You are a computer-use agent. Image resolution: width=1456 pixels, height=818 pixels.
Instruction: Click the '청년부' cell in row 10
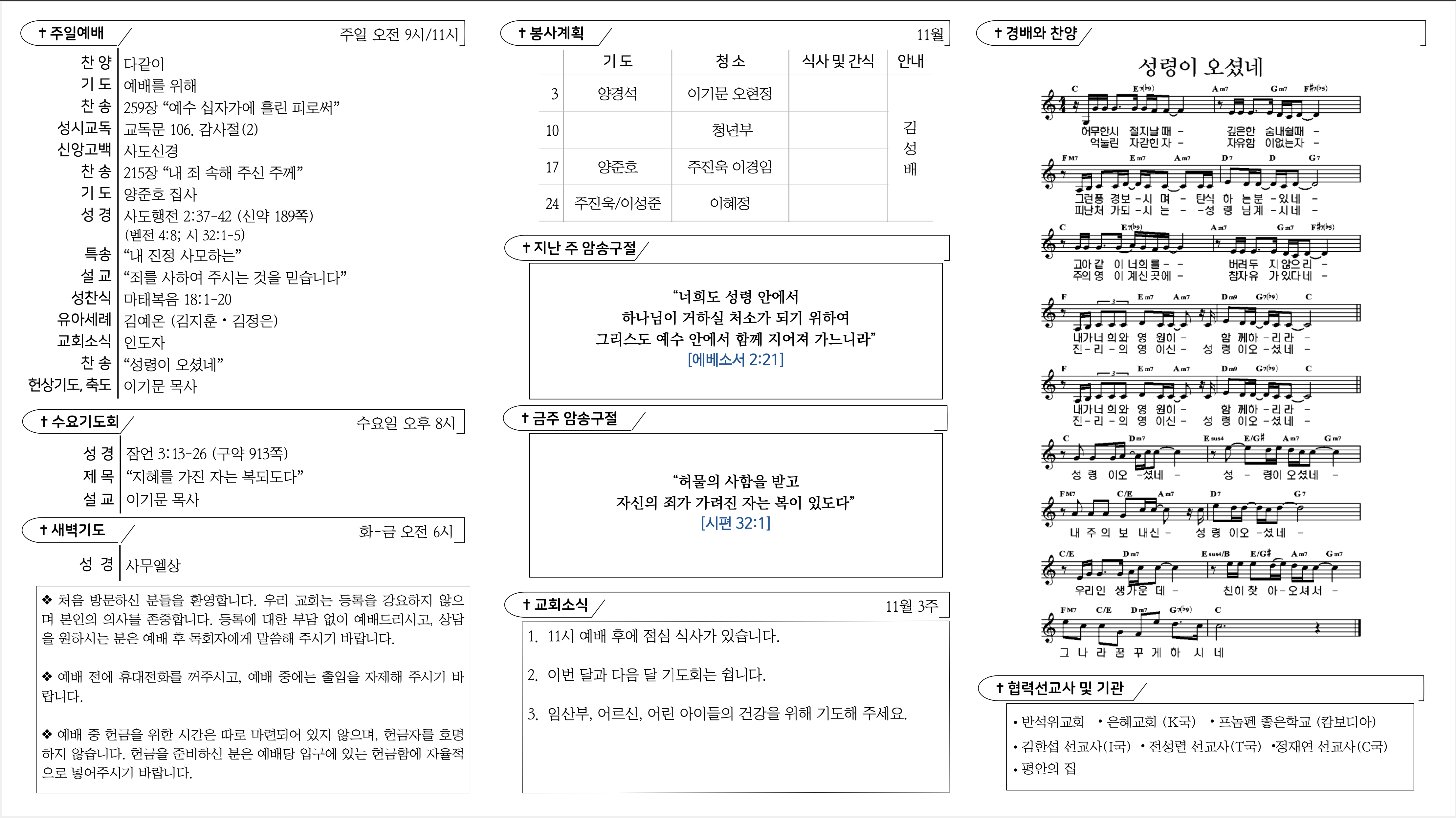click(732, 130)
